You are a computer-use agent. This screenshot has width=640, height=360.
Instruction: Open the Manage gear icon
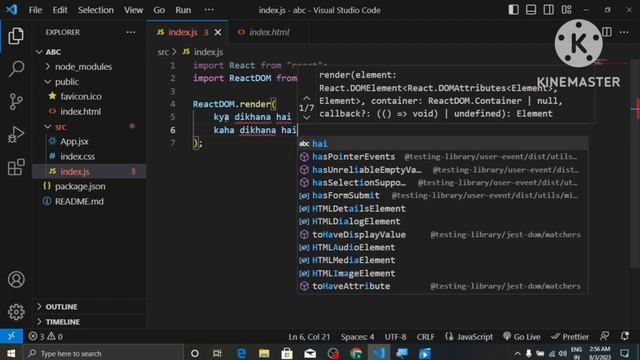click(x=16, y=312)
